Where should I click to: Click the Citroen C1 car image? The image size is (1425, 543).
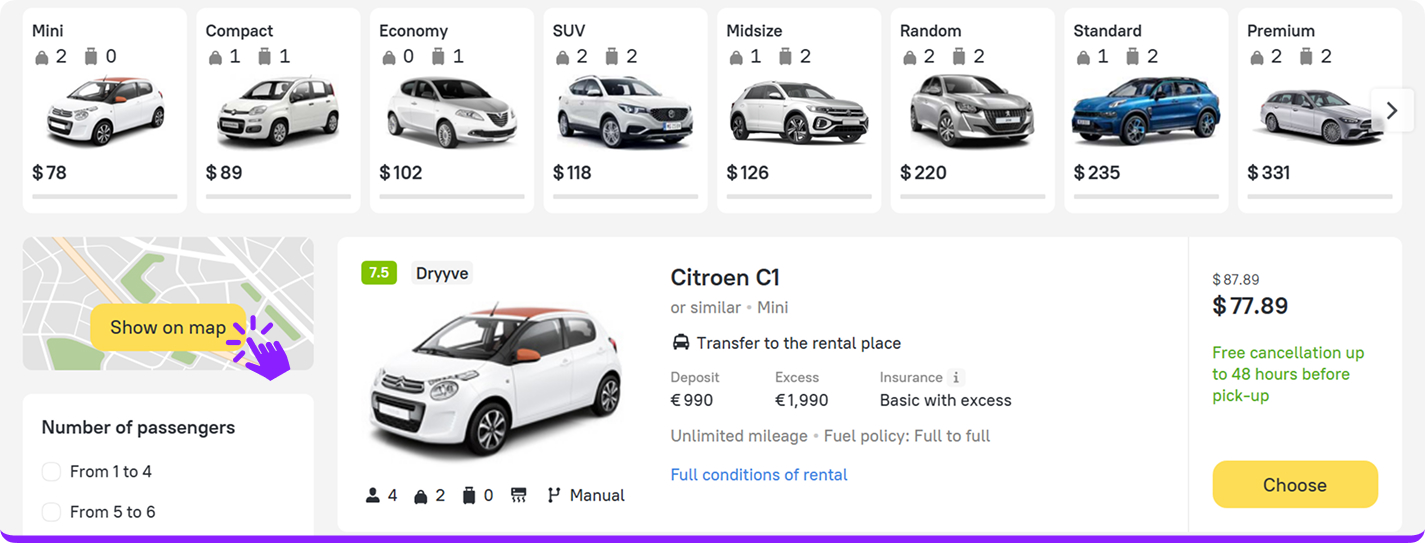tap(497, 380)
